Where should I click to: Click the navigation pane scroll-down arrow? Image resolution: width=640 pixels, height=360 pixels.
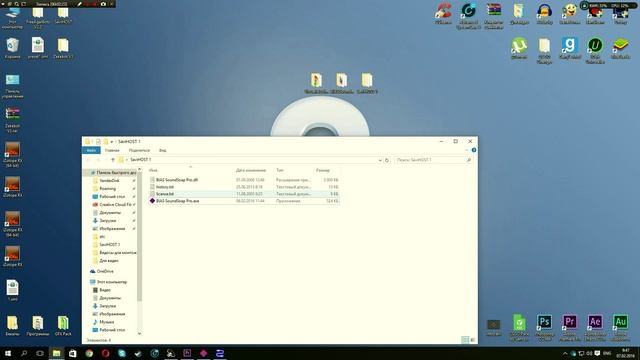139,333
